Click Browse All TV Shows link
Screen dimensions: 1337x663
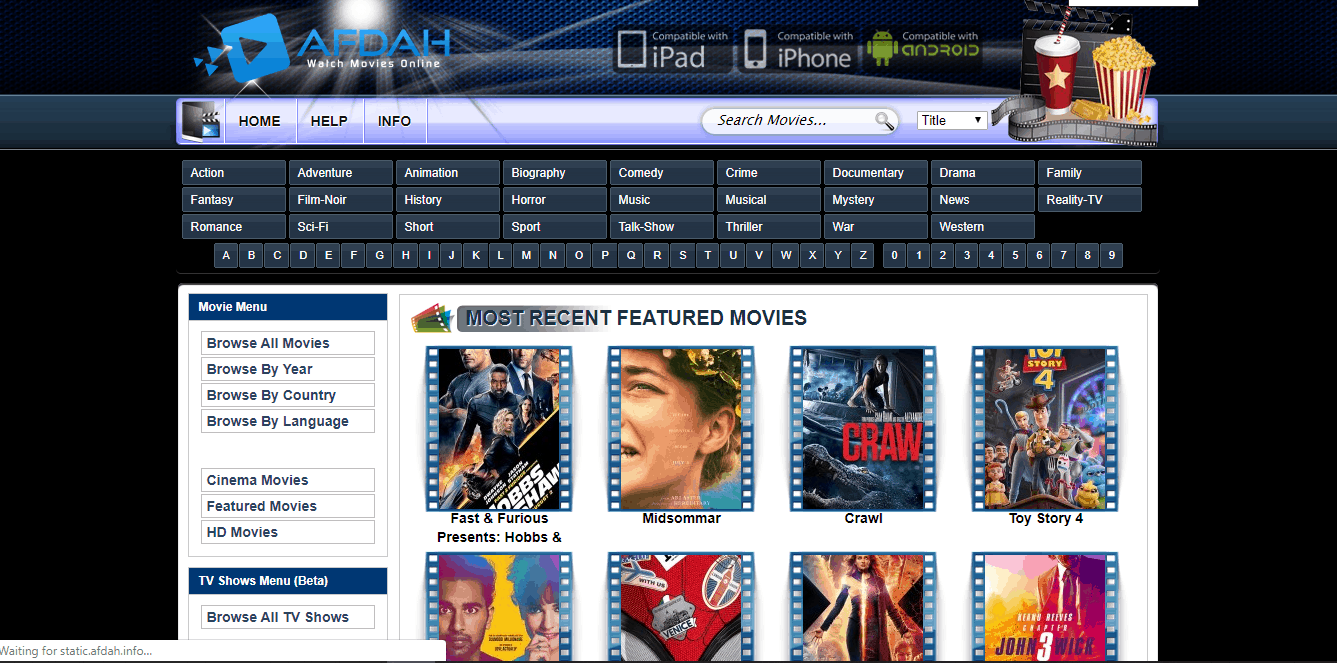[x=288, y=617]
